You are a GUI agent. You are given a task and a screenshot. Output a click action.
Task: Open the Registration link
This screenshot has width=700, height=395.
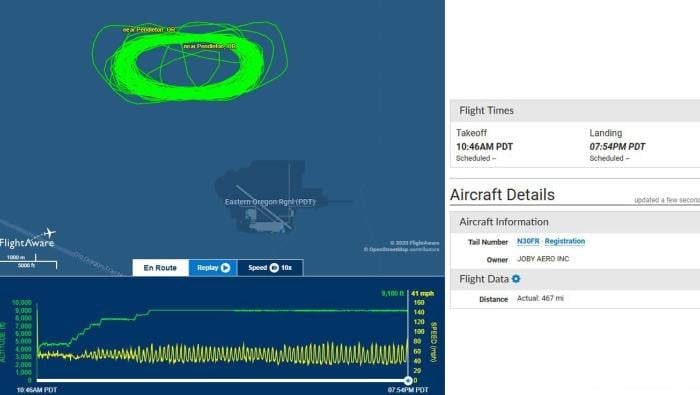click(x=565, y=241)
